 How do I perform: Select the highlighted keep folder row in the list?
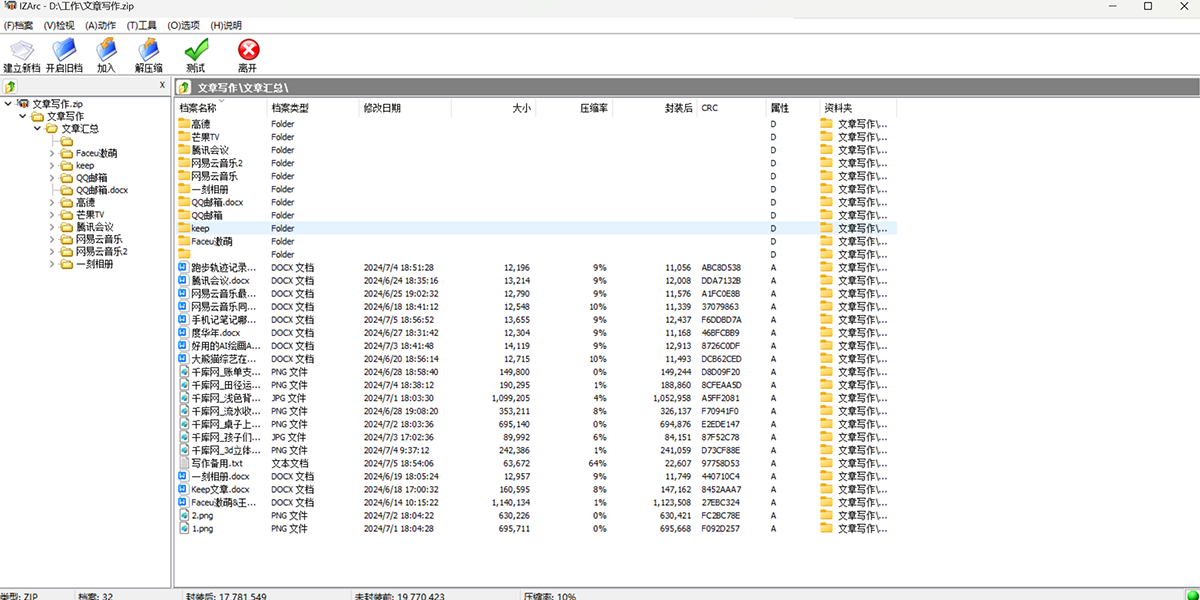pos(536,228)
